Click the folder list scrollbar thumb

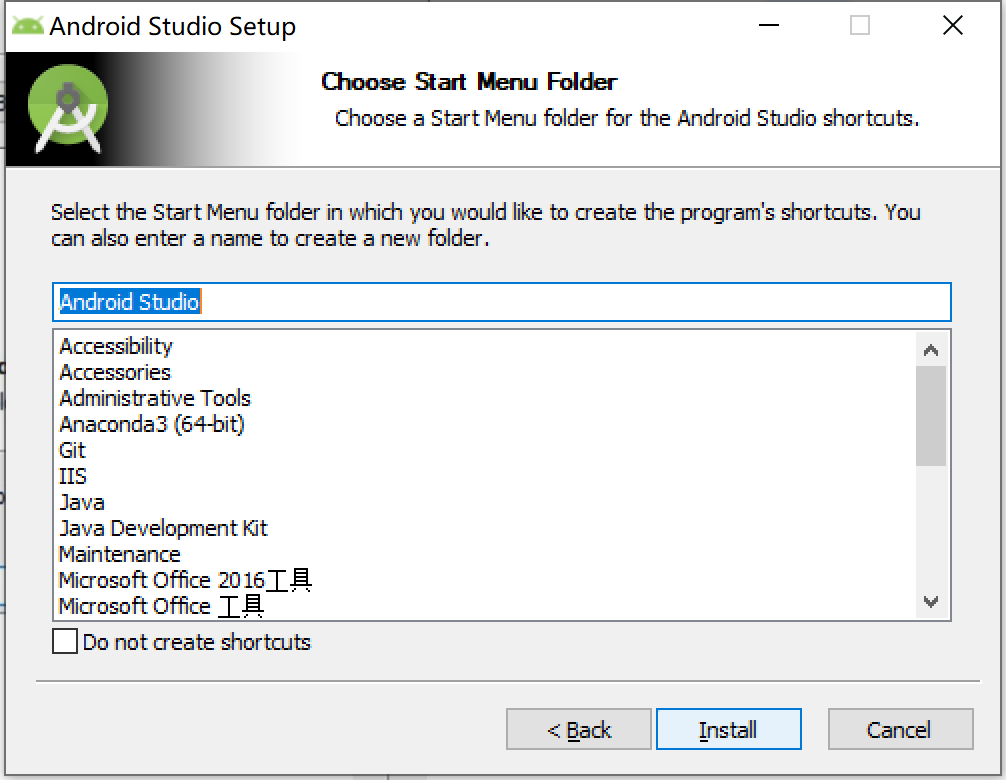(x=931, y=415)
